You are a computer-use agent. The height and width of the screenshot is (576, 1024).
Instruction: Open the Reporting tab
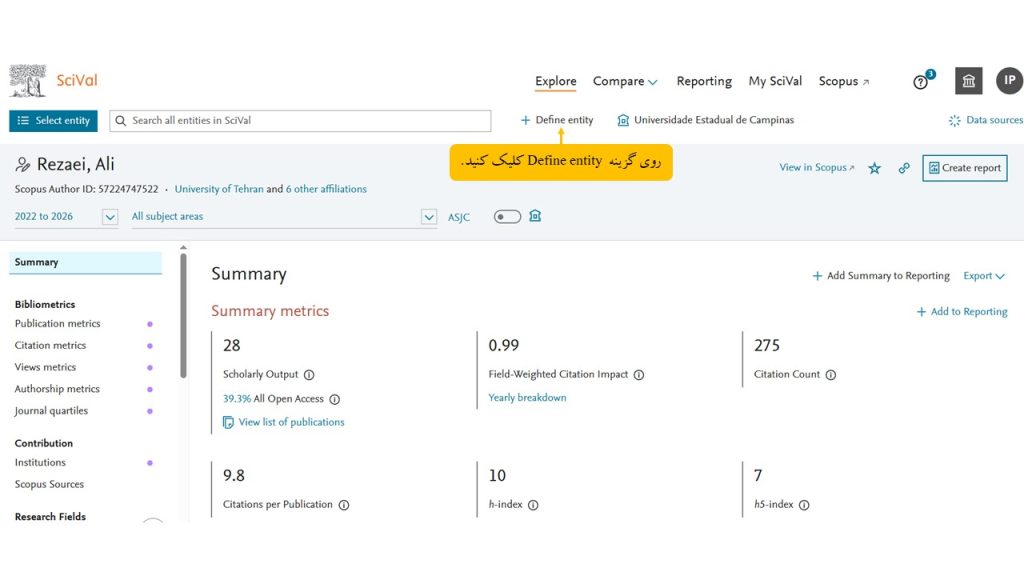pos(704,81)
